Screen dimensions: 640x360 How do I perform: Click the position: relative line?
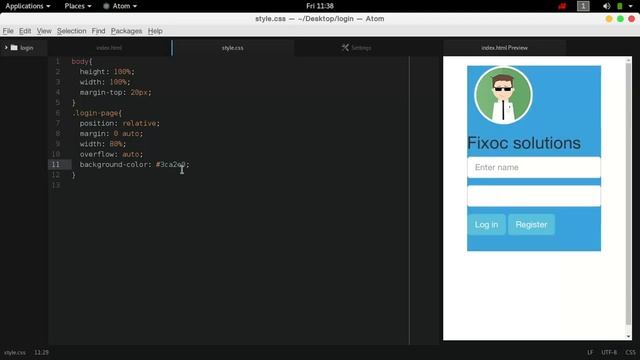tap(120, 123)
